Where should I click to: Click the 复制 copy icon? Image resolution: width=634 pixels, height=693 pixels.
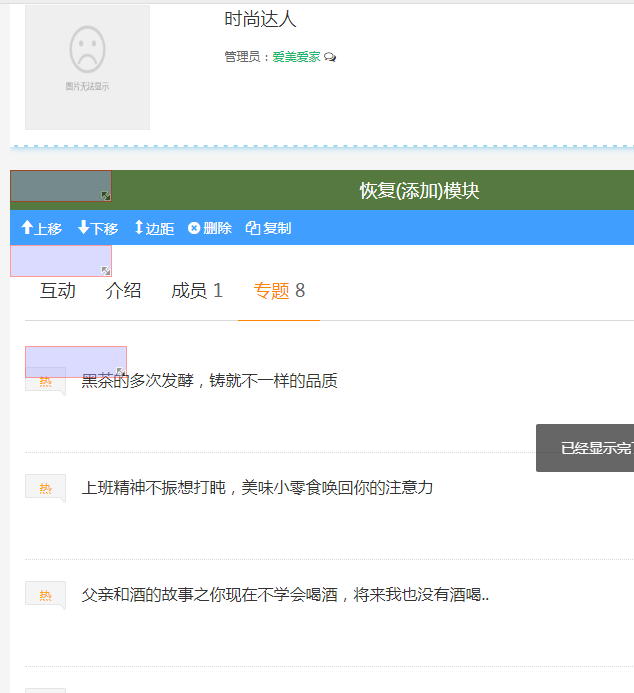[x=253, y=228]
